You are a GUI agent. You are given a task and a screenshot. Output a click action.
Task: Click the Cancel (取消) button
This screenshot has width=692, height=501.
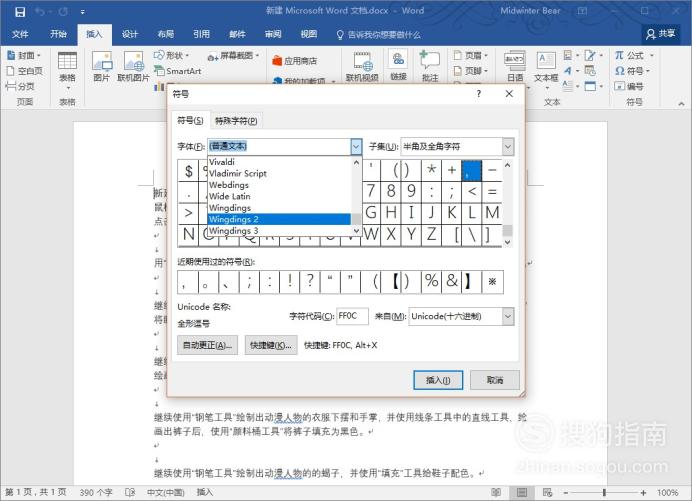tap(495, 380)
